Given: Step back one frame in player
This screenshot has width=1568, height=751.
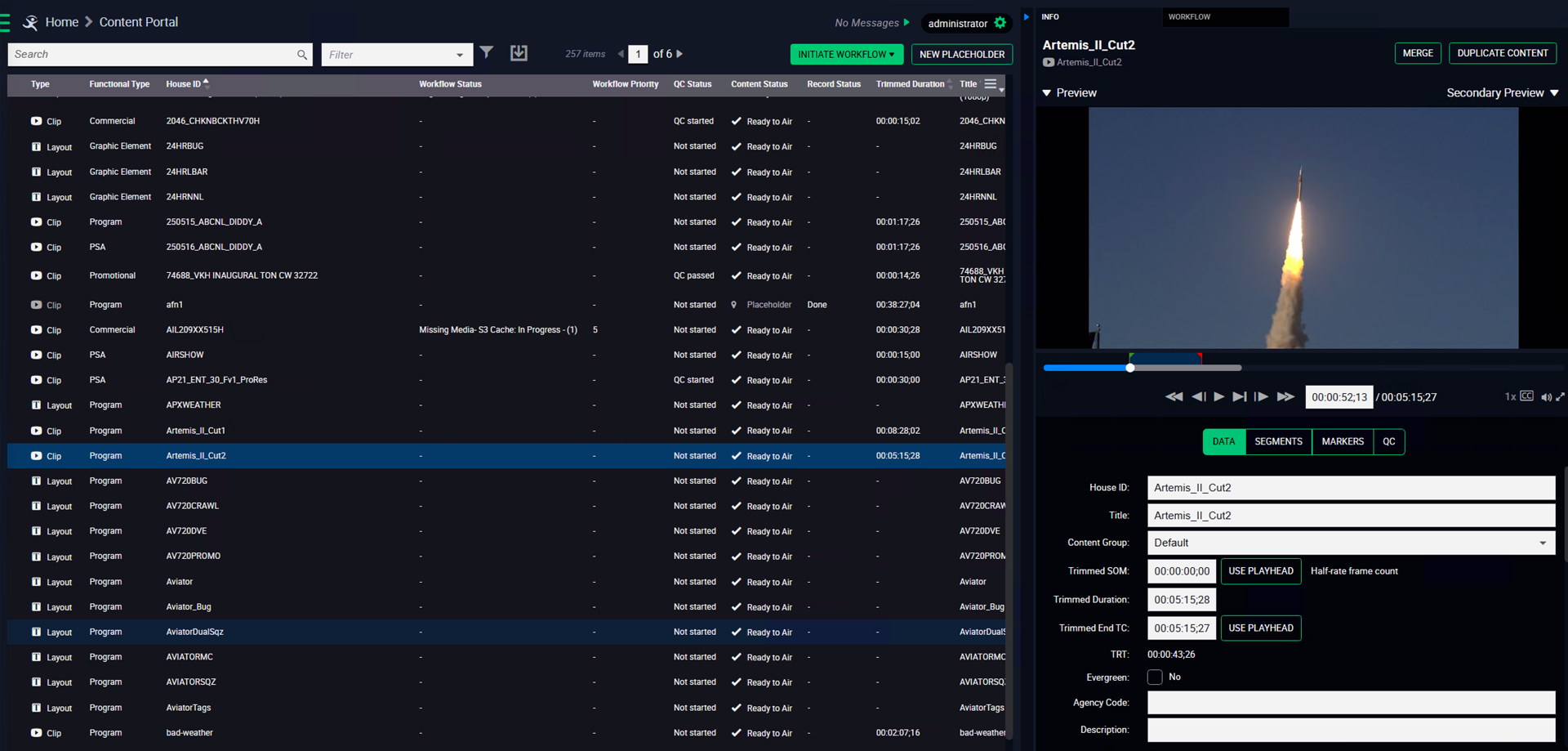Looking at the screenshot, I should point(1199,397).
